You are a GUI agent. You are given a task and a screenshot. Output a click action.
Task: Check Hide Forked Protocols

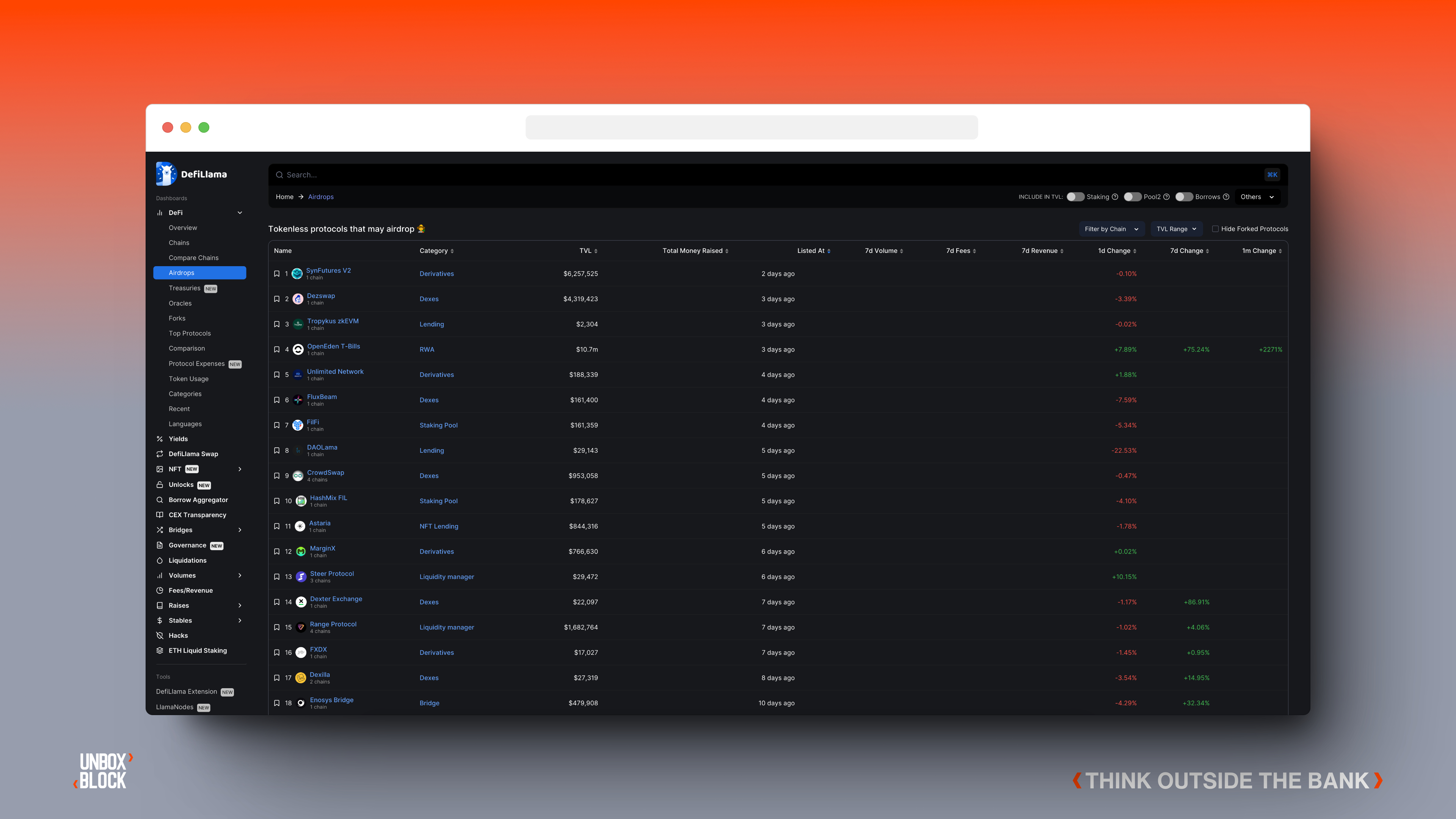tap(1215, 229)
